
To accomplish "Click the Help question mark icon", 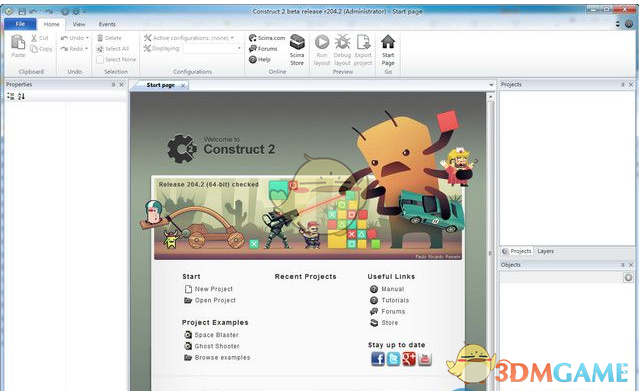I will (253, 60).
